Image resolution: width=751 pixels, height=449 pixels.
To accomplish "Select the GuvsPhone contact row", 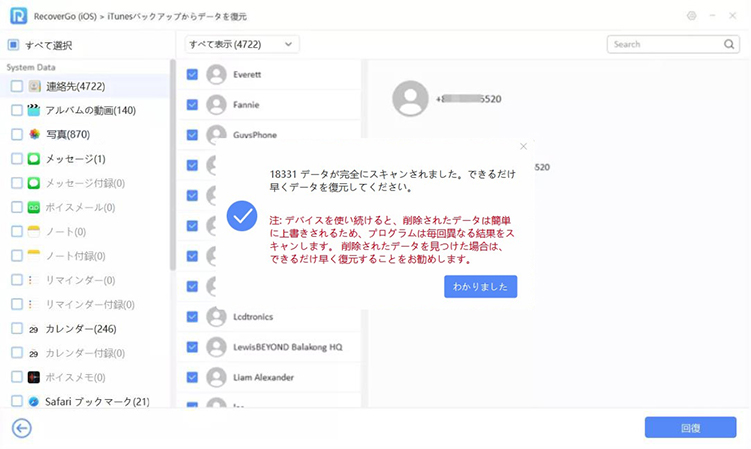I will [268, 135].
